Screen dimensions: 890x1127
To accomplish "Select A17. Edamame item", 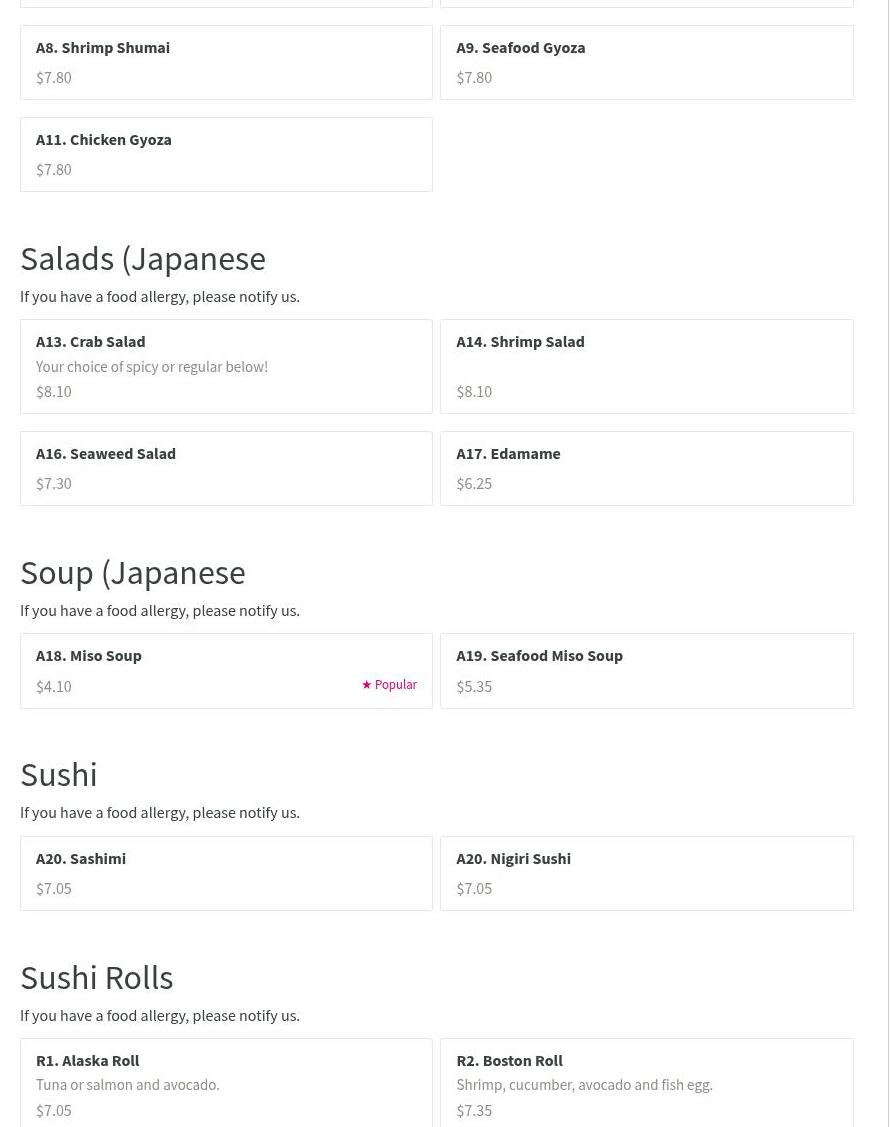I will pyautogui.click(x=646, y=468).
